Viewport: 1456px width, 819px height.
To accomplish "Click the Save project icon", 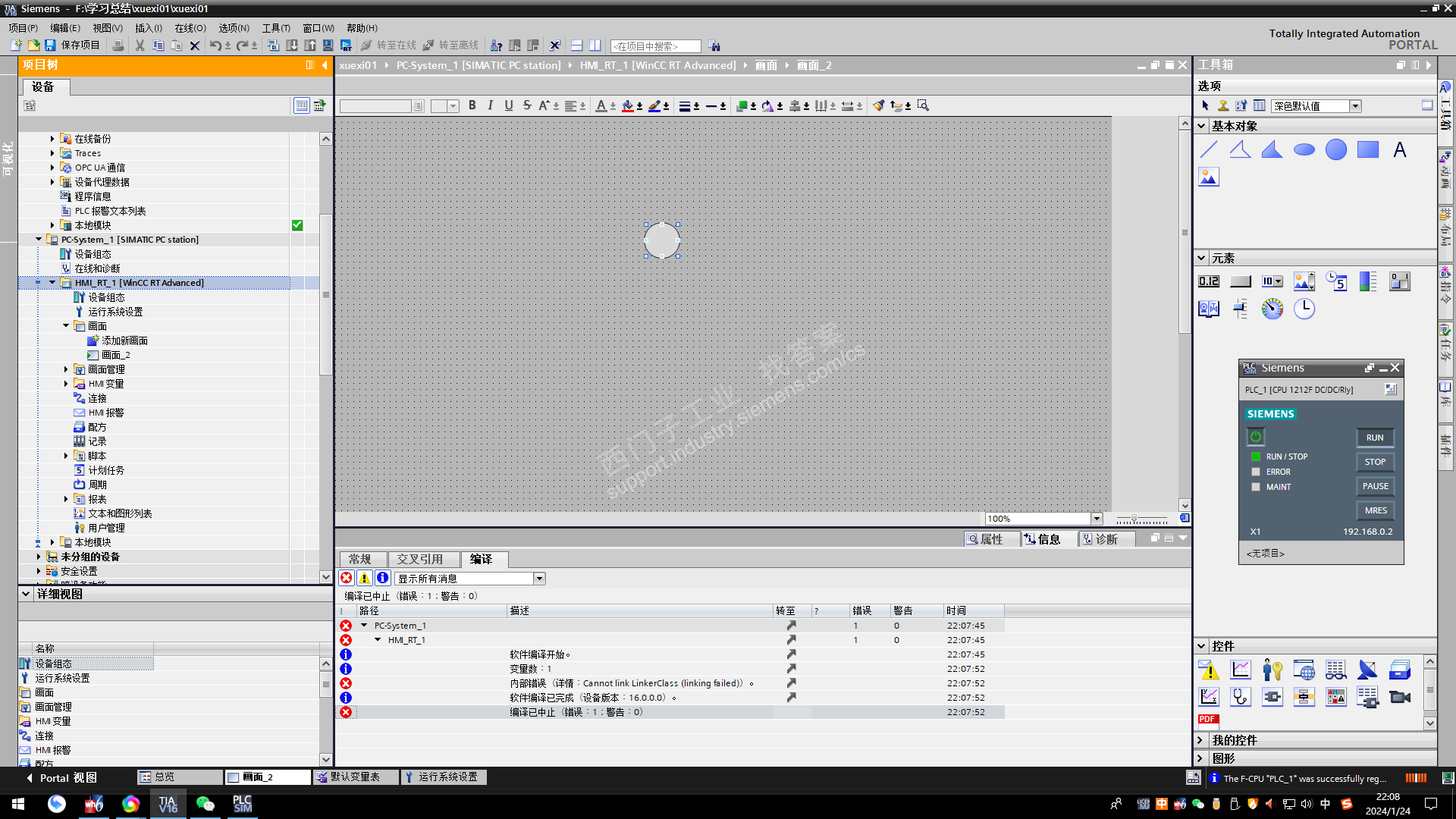I will [50, 45].
